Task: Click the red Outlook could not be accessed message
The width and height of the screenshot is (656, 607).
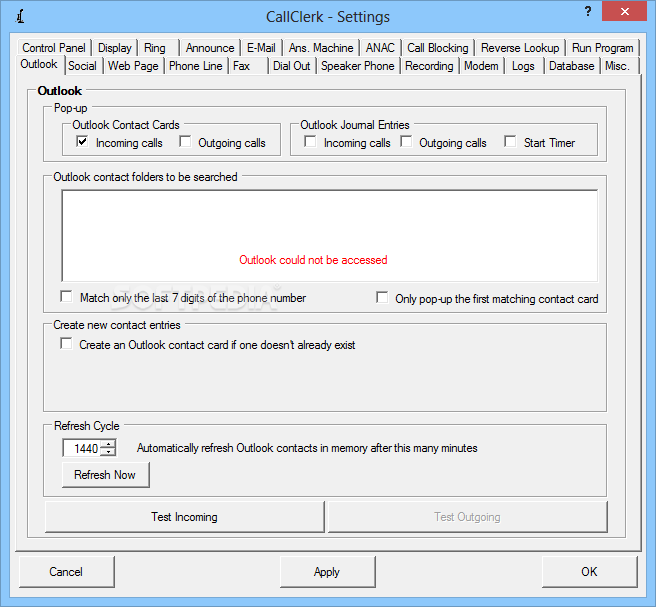Action: coord(313,260)
